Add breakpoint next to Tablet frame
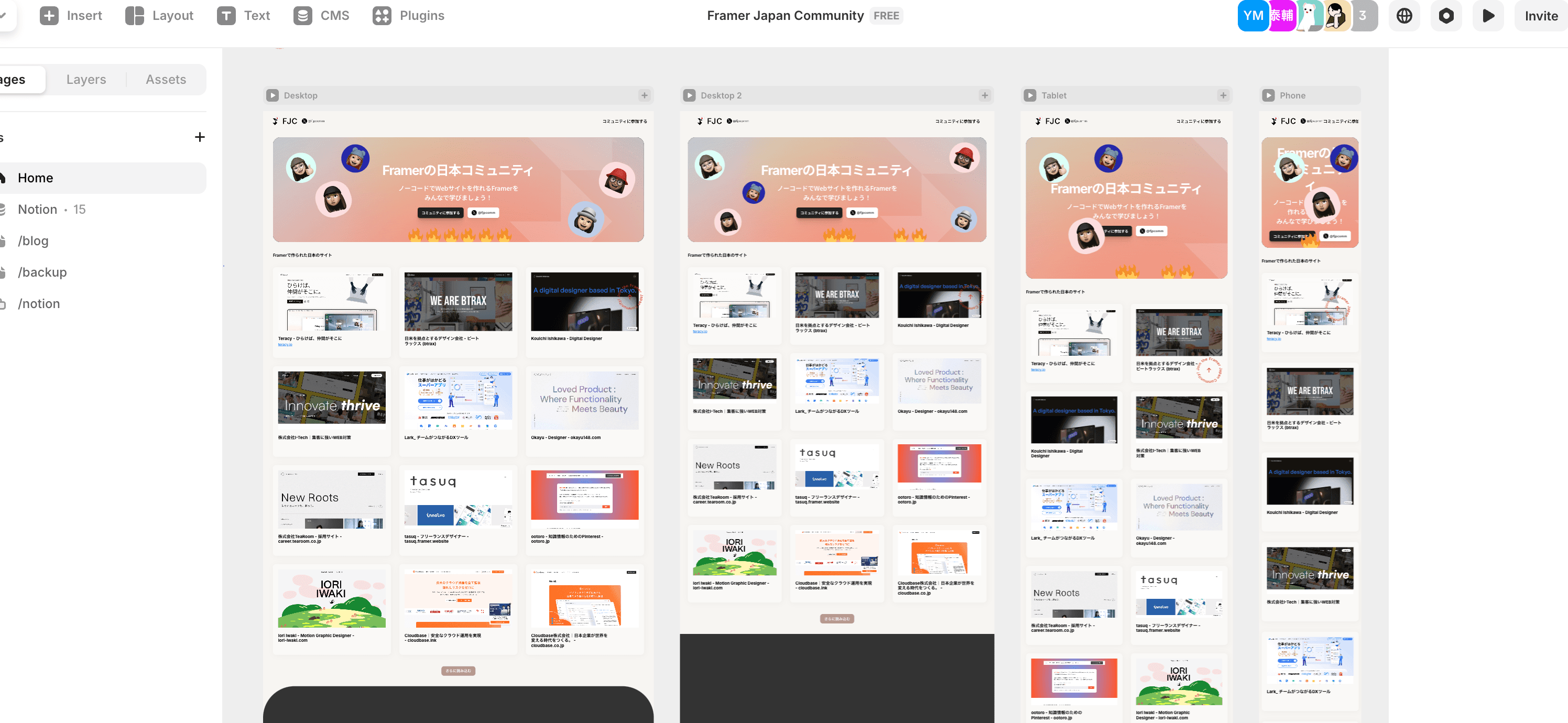 coord(1223,95)
